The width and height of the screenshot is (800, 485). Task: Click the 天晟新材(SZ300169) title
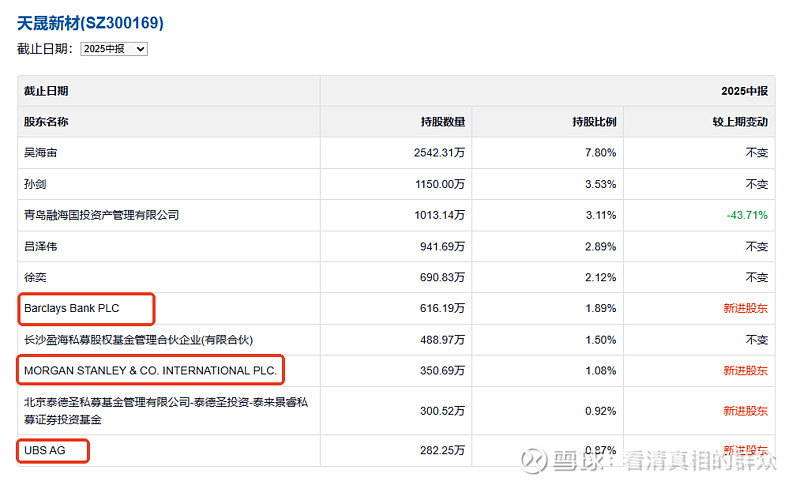click(x=90, y=22)
